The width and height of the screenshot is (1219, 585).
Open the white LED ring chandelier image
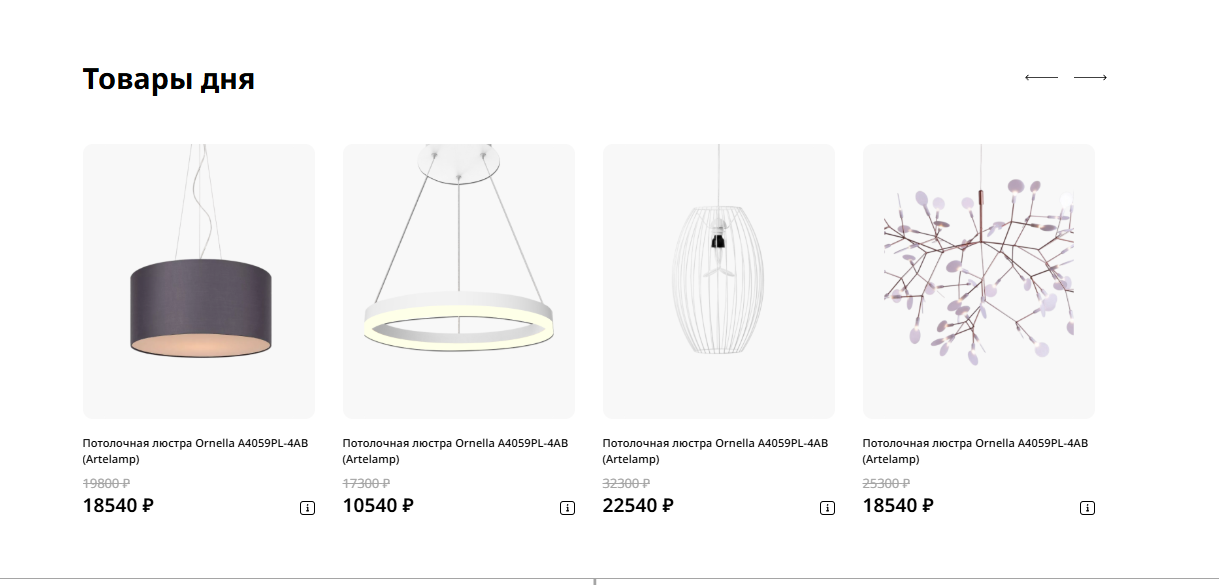pos(459,281)
